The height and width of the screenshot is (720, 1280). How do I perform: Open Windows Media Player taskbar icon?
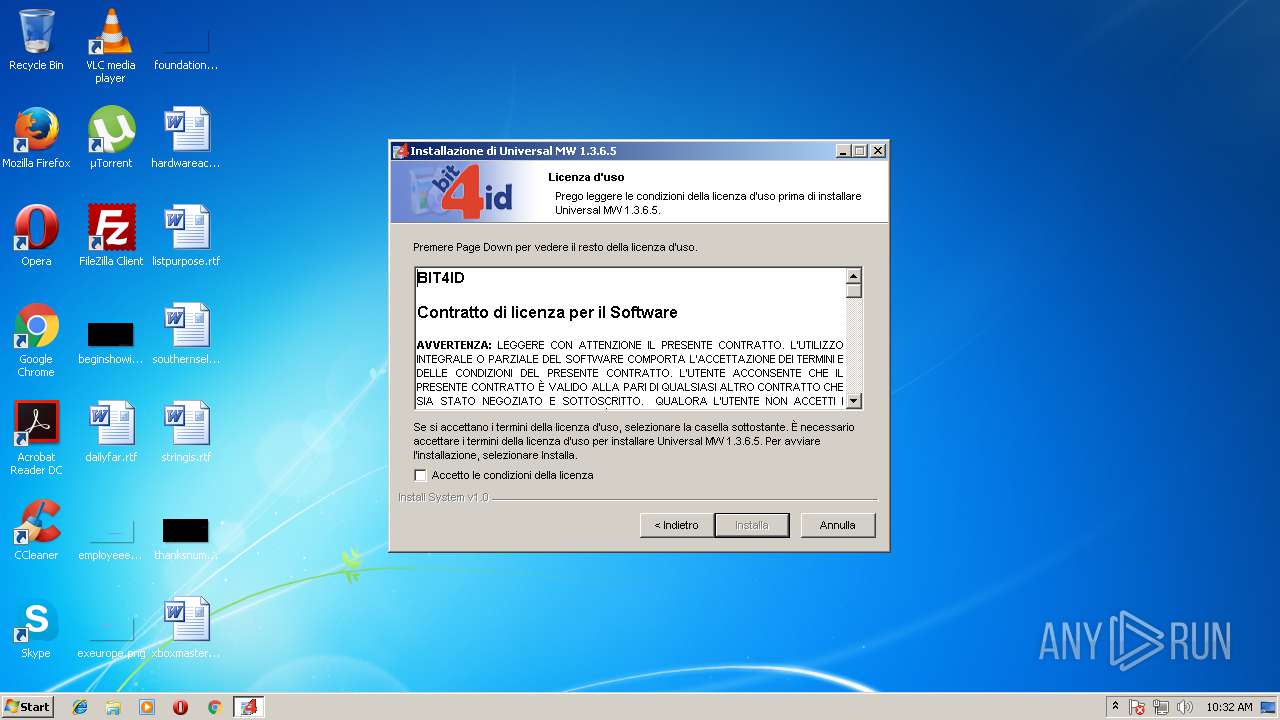(x=147, y=707)
